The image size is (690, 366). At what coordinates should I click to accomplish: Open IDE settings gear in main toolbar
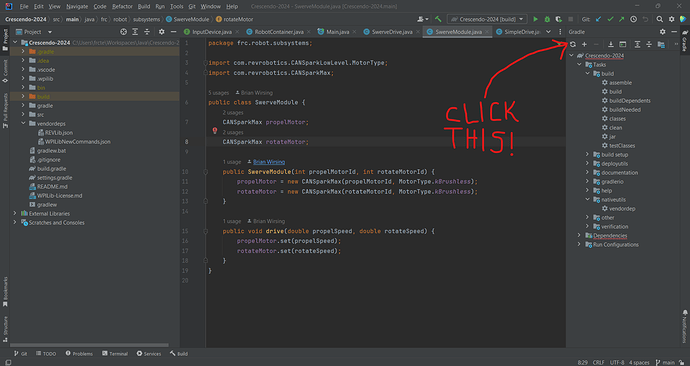point(672,19)
